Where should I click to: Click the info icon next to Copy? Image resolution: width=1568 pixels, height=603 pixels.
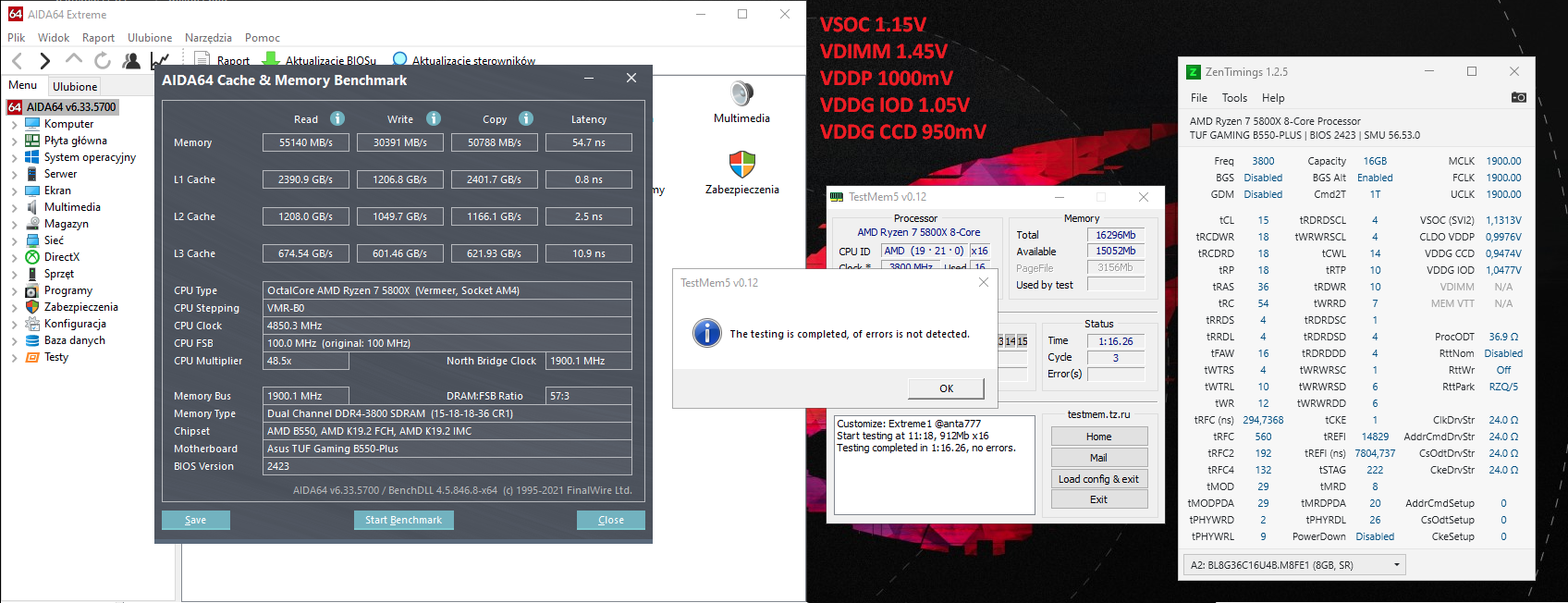pyautogui.click(x=526, y=118)
